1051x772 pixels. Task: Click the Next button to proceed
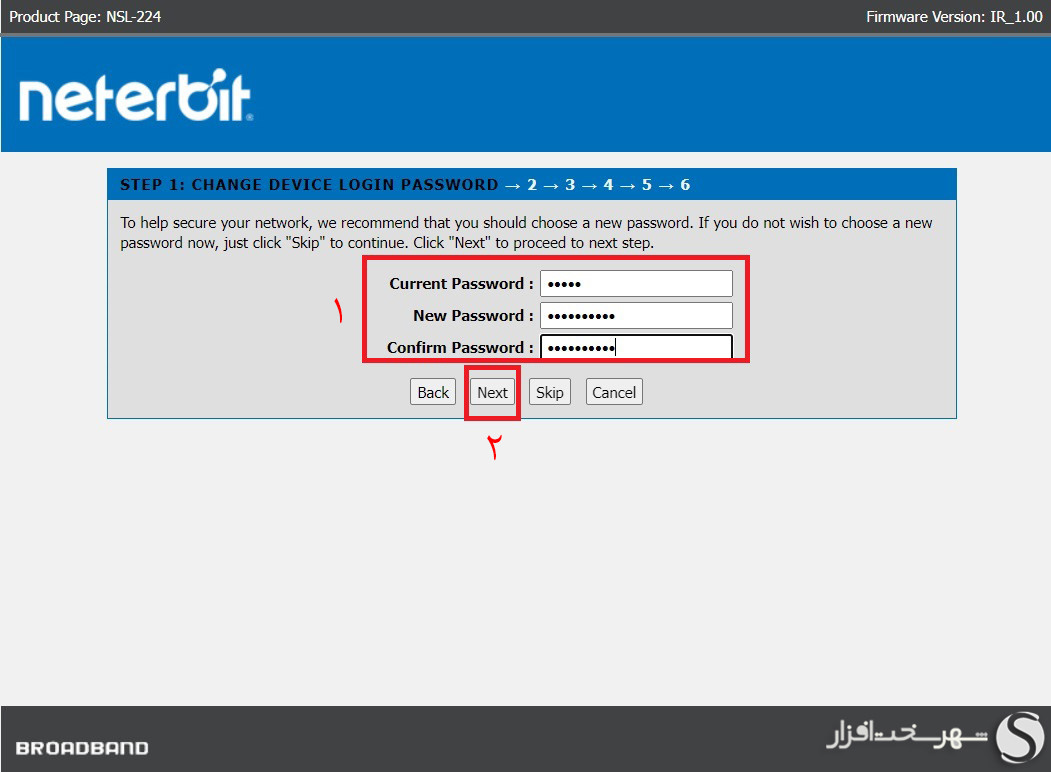[x=492, y=391]
